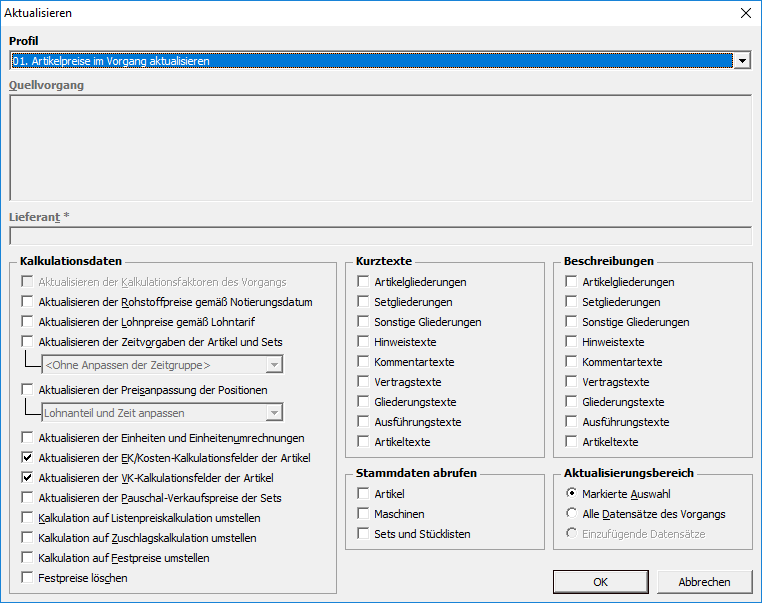
Task: Open the Profil dropdown list
Action: [741, 61]
